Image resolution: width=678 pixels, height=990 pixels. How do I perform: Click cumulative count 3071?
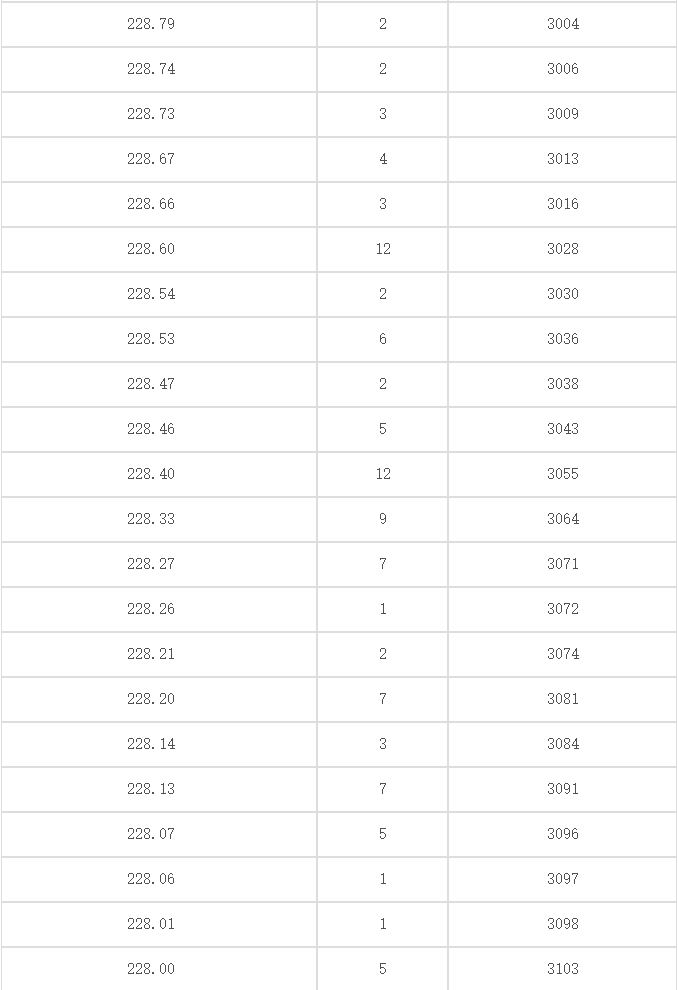point(562,564)
